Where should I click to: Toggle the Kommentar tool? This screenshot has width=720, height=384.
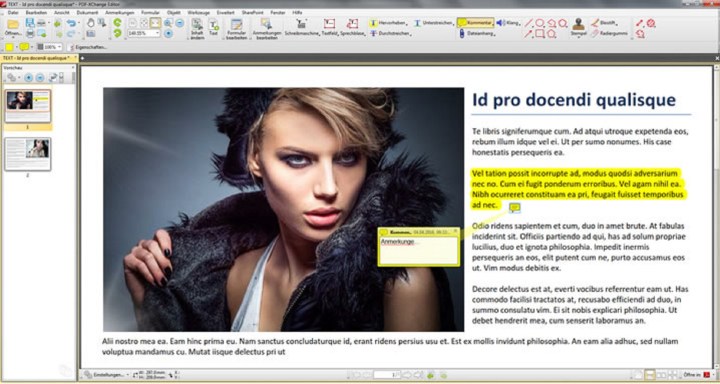[x=475, y=23]
